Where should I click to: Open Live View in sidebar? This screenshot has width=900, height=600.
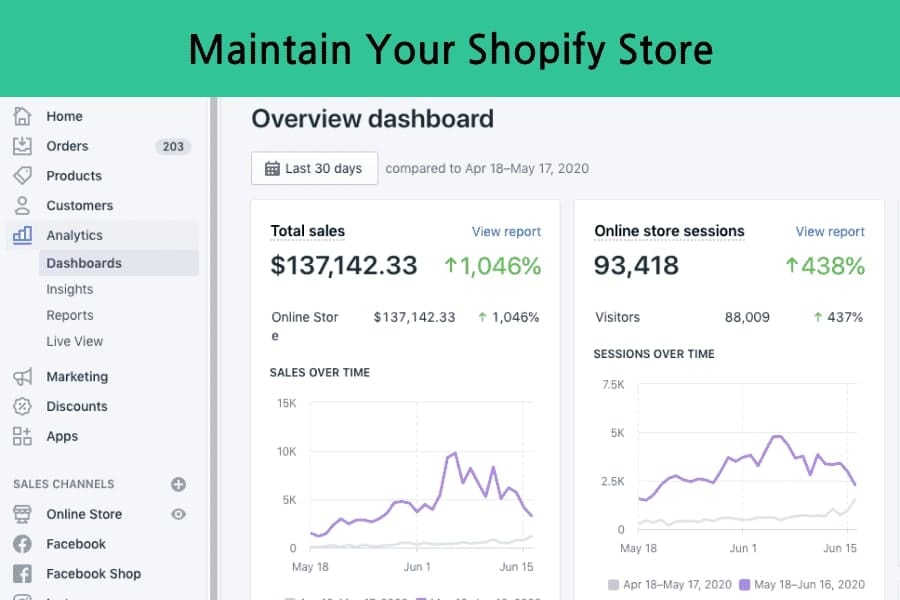(75, 341)
